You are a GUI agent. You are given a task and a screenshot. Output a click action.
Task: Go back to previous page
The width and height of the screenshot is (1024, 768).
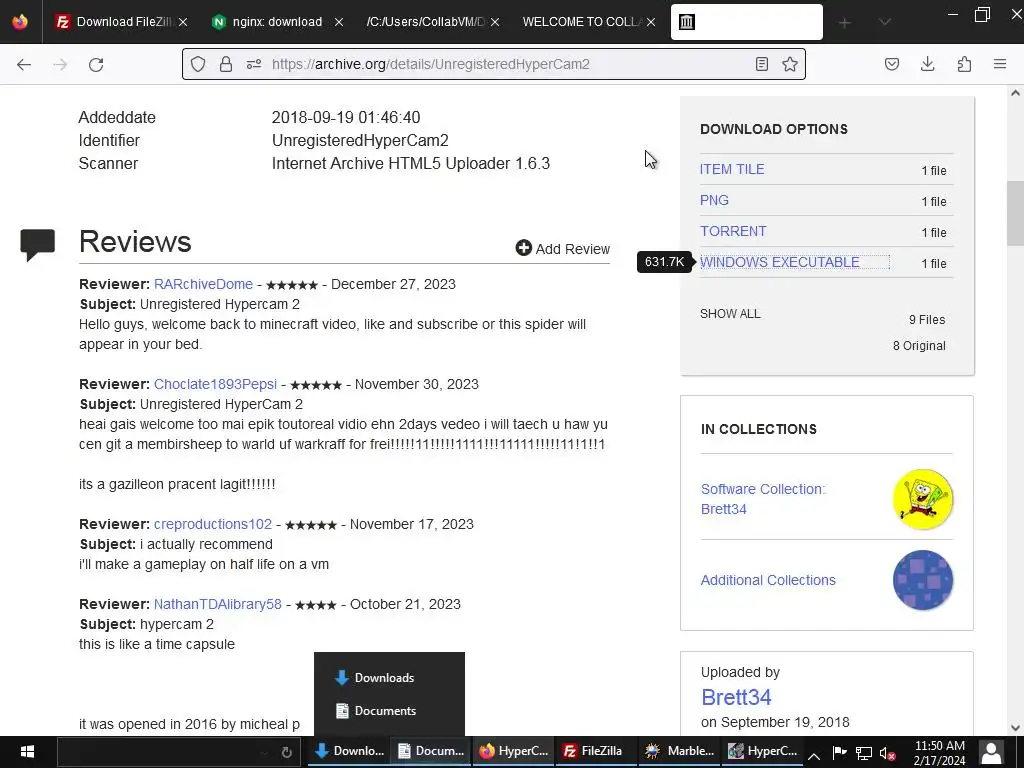tap(24, 64)
